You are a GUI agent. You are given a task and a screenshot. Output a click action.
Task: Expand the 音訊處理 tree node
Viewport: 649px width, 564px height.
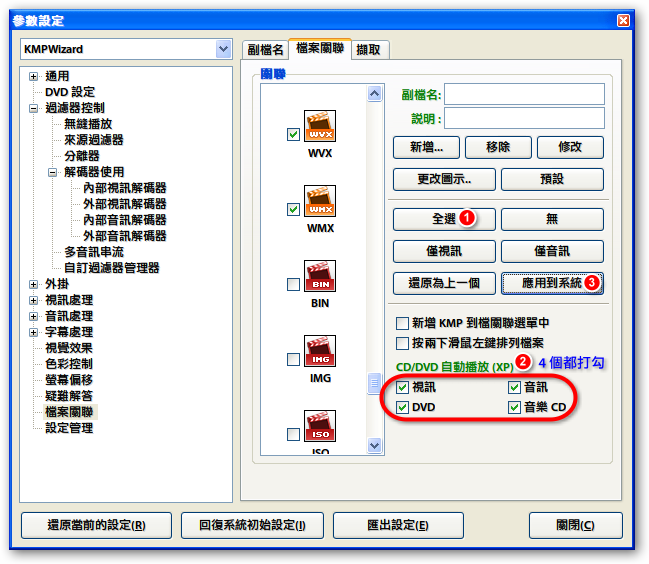click(x=34, y=317)
